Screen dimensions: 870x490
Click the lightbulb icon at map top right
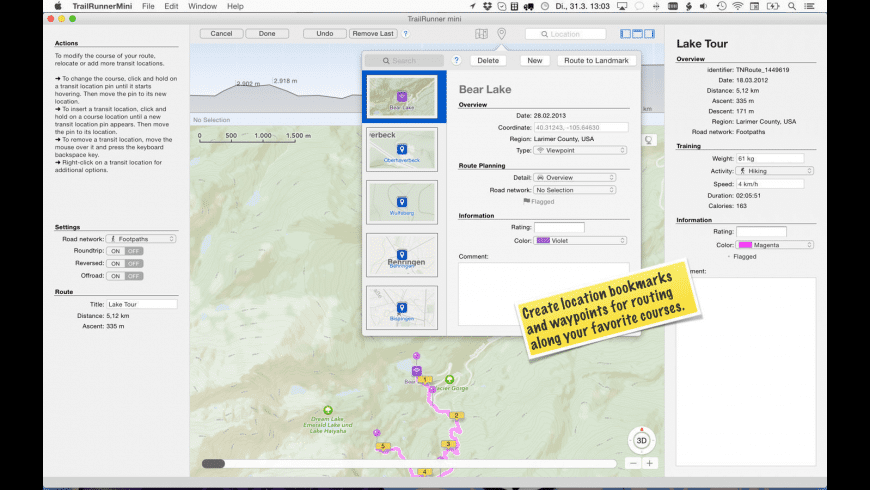[x=648, y=140]
